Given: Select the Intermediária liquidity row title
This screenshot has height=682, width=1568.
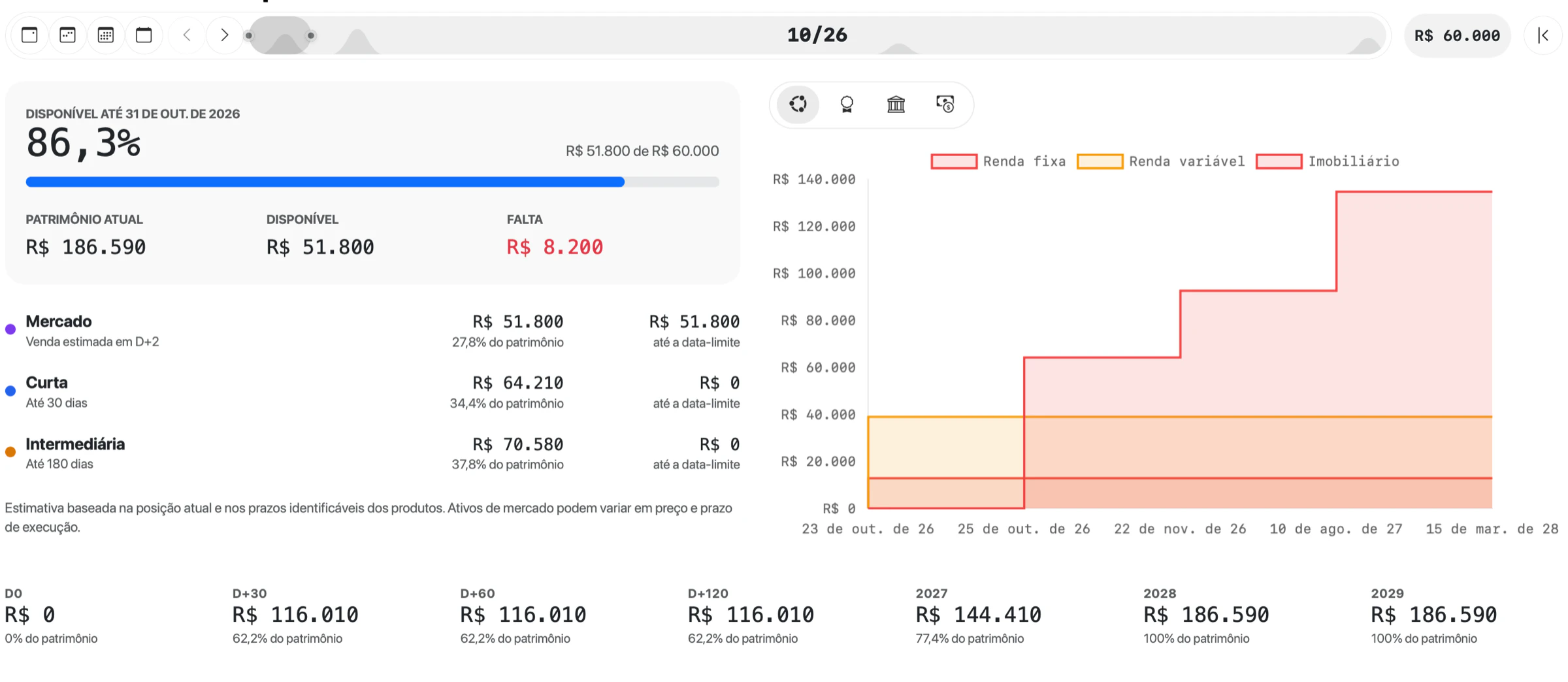Looking at the screenshot, I should click(75, 444).
